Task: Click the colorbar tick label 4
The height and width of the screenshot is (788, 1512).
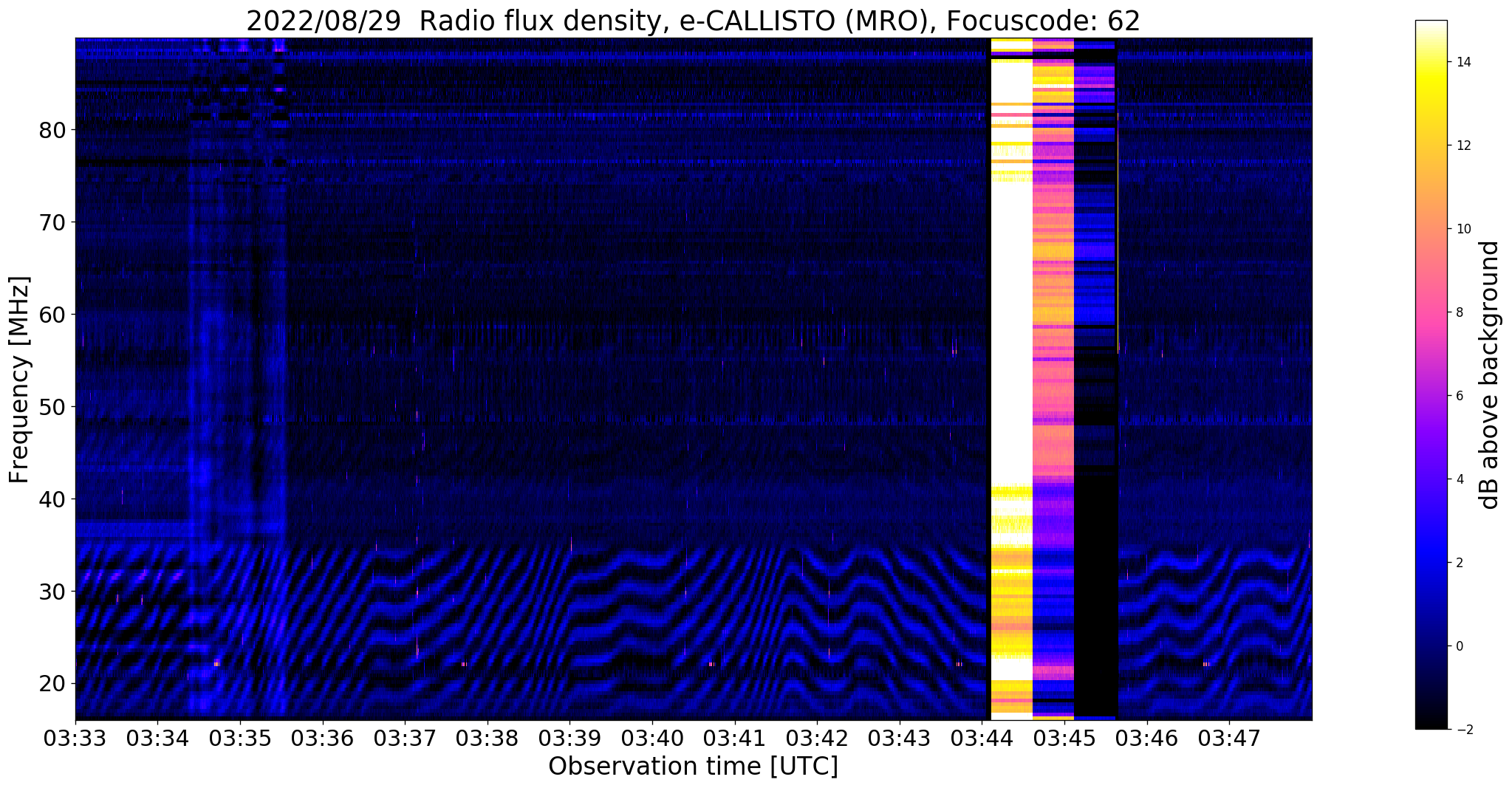Action: tap(1459, 479)
